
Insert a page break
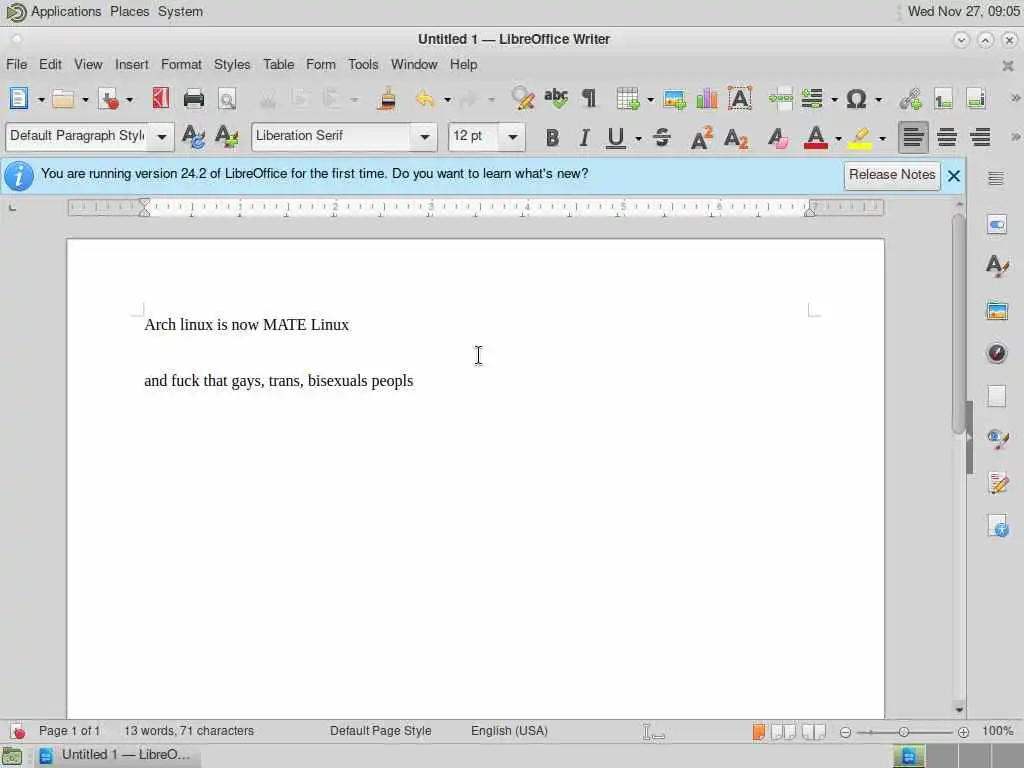click(x=780, y=99)
